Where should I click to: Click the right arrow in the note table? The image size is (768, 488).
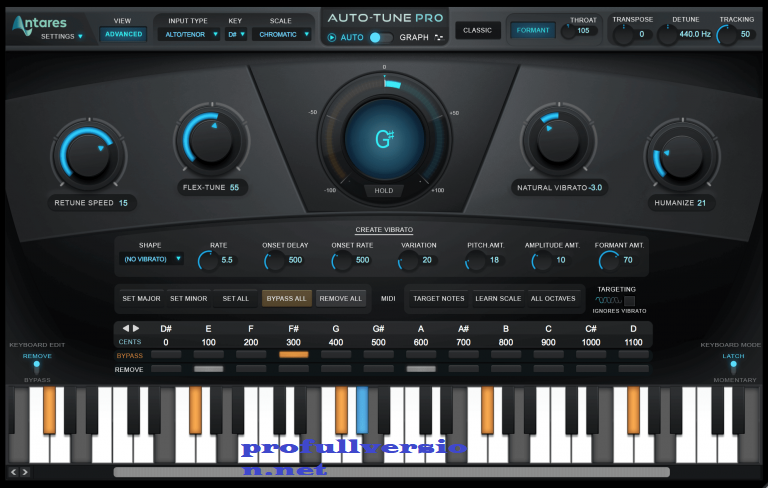coord(136,328)
